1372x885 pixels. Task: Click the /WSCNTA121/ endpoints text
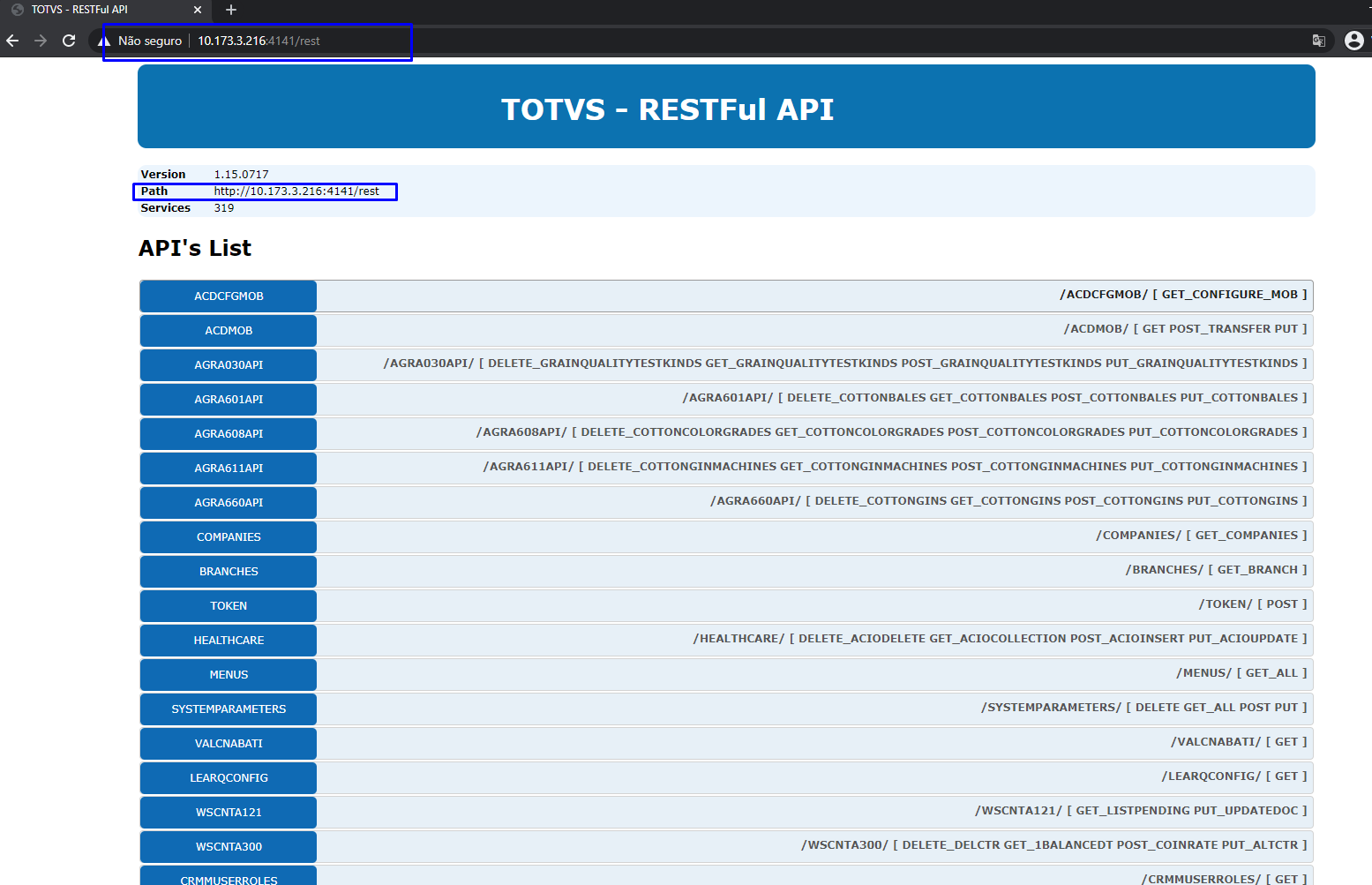(1141, 811)
